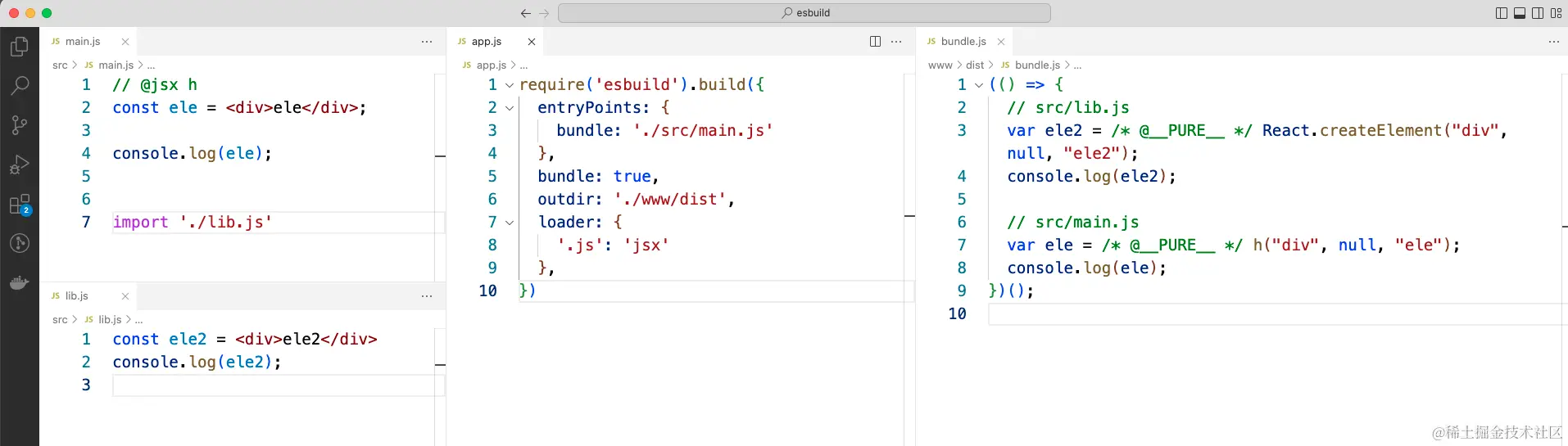Collapse the fold at app.js line 1
The height and width of the screenshot is (446, 1568).
click(x=510, y=85)
